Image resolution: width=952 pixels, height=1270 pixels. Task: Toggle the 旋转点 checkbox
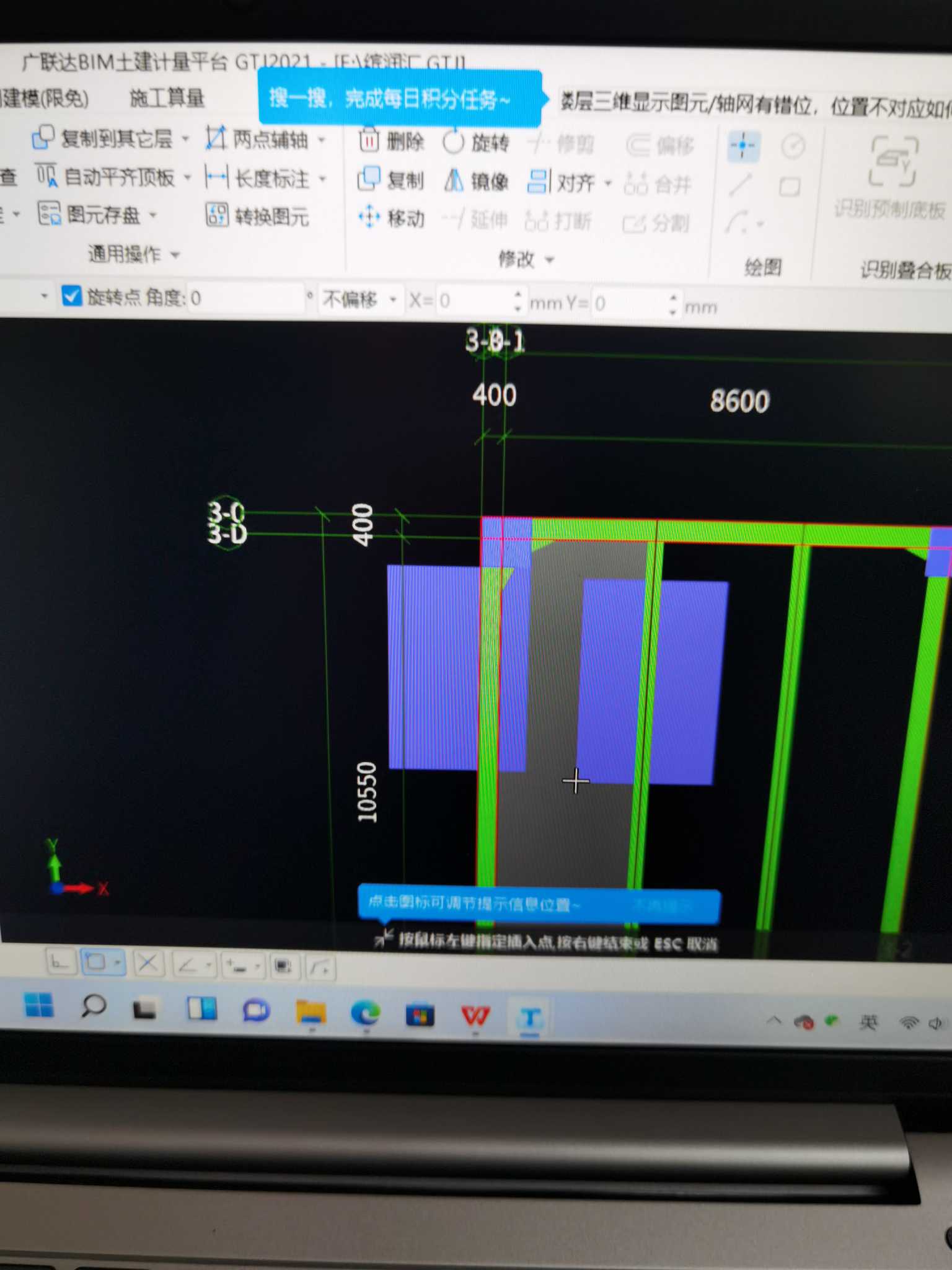click(x=72, y=296)
